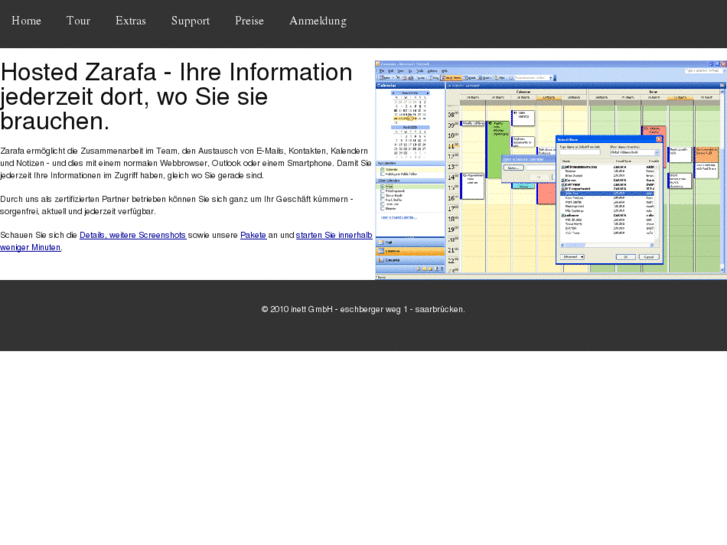727x545 pixels.
Task: Follow the 'Details, weitere Screenshots' link
Action: [133, 235]
